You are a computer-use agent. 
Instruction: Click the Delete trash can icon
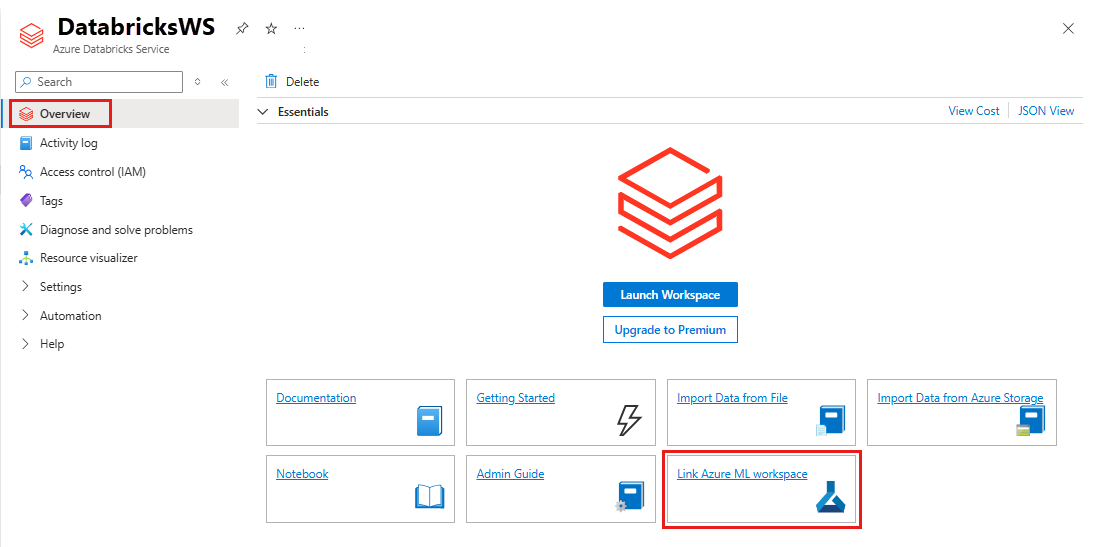(272, 81)
